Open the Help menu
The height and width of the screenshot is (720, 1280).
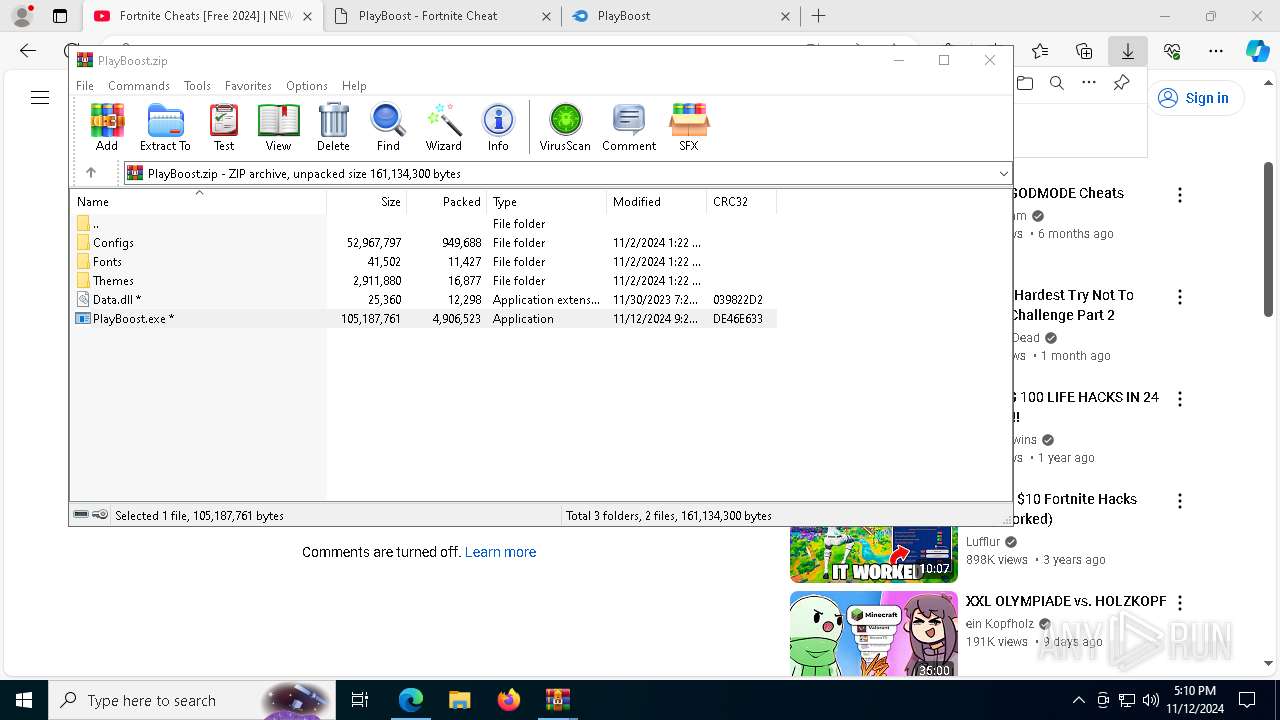(354, 86)
